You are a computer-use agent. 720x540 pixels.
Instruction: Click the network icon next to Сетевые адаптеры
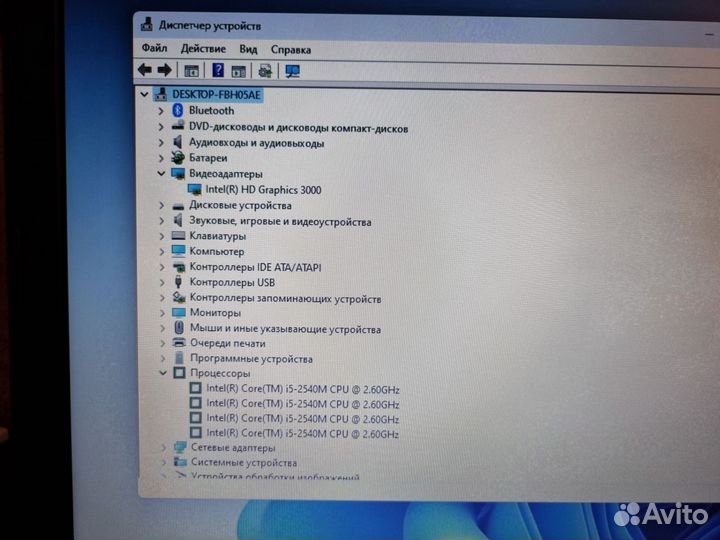tap(180, 447)
